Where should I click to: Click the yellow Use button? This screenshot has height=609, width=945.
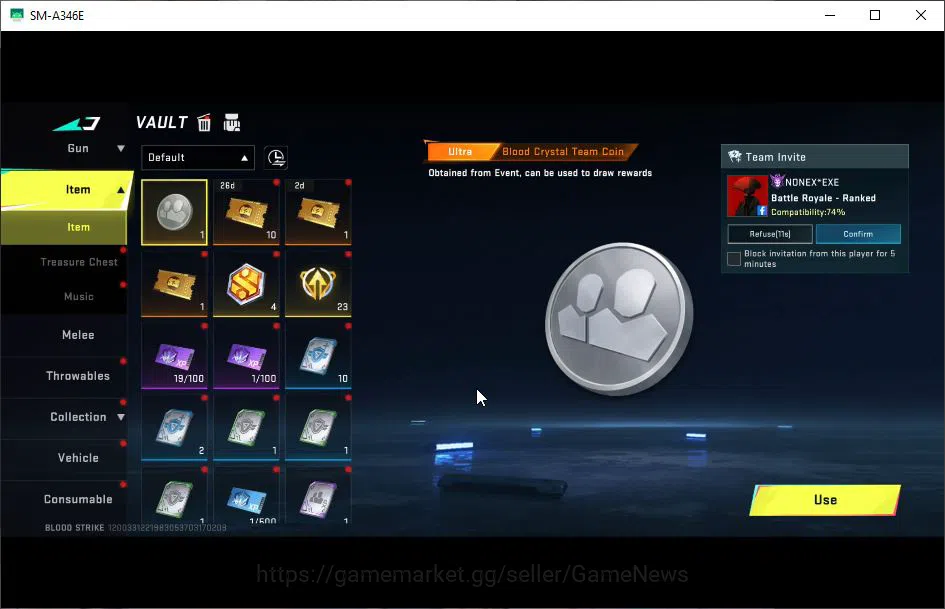click(x=825, y=500)
